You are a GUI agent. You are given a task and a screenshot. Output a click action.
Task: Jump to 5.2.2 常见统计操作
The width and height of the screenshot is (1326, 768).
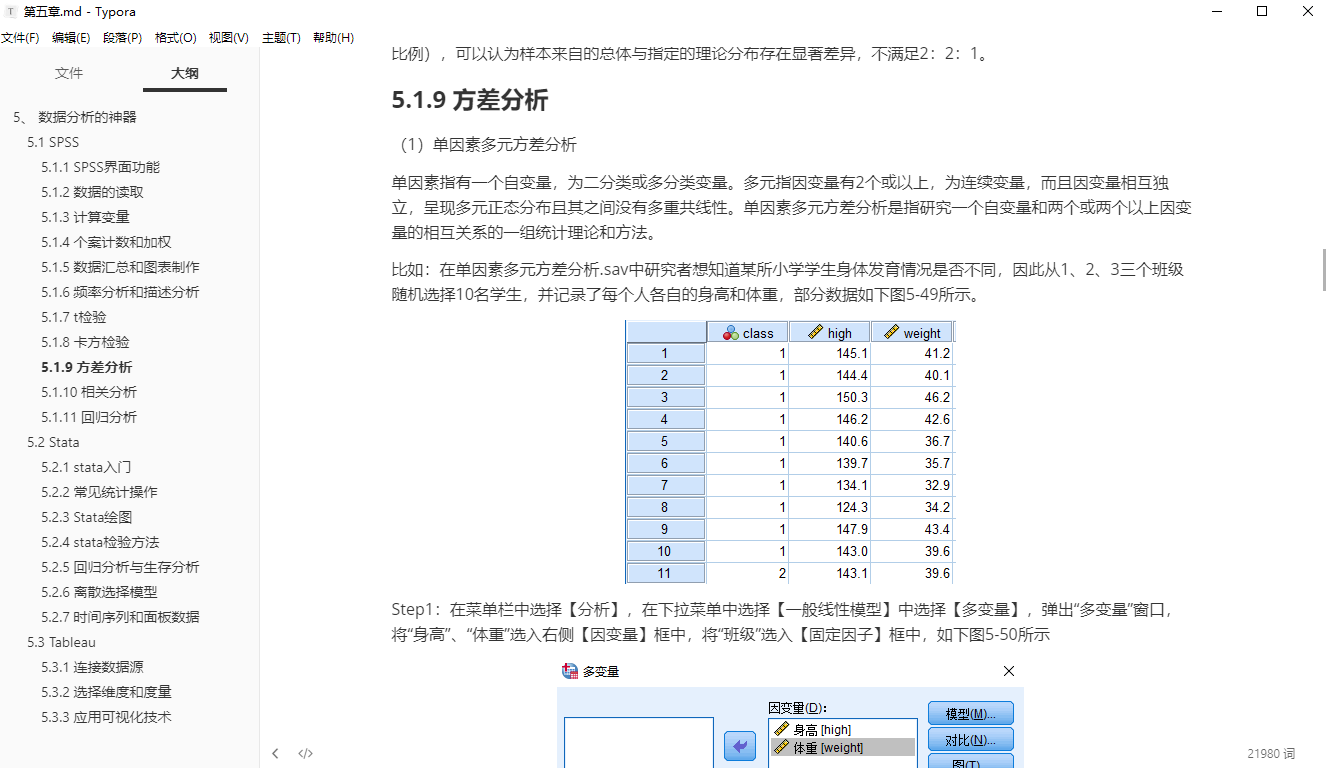[x=100, y=492]
